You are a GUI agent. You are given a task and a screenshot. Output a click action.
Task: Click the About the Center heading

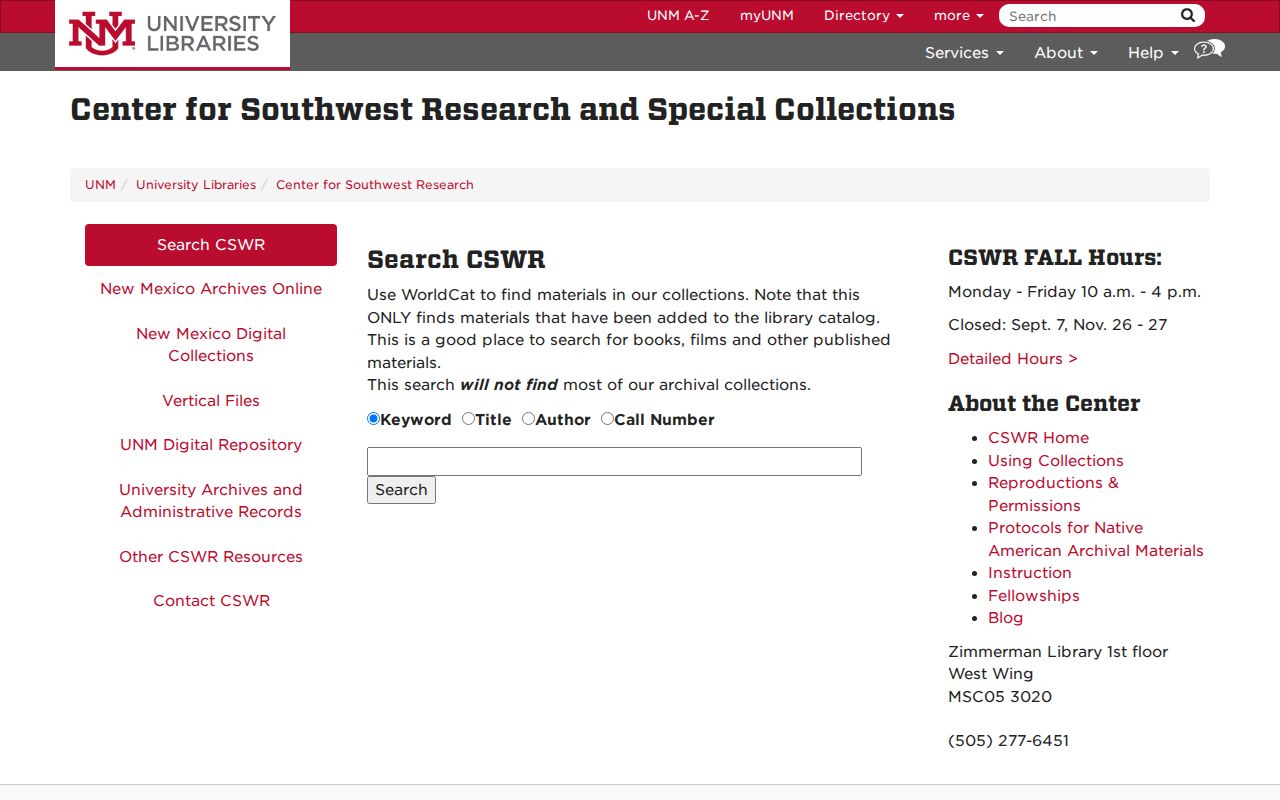[x=1044, y=404]
